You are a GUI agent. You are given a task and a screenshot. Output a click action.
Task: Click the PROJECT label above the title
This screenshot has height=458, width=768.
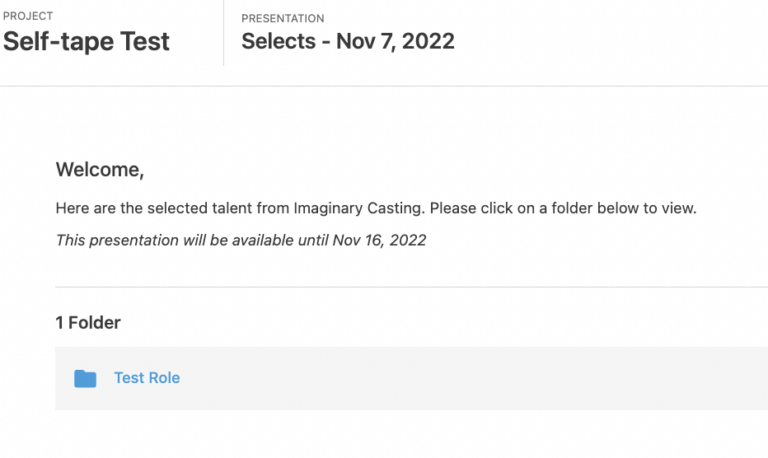tap(28, 16)
